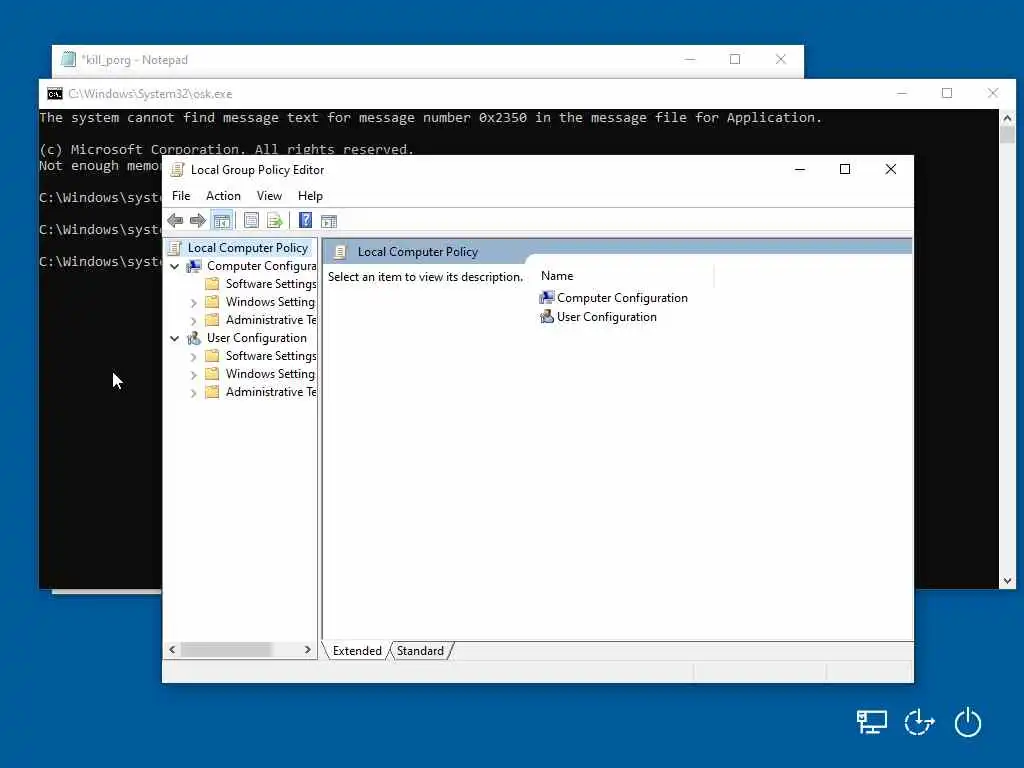Maximize the kill_porg Notepad window
1024x768 pixels.
pyautogui.click(x=735, y=59)
